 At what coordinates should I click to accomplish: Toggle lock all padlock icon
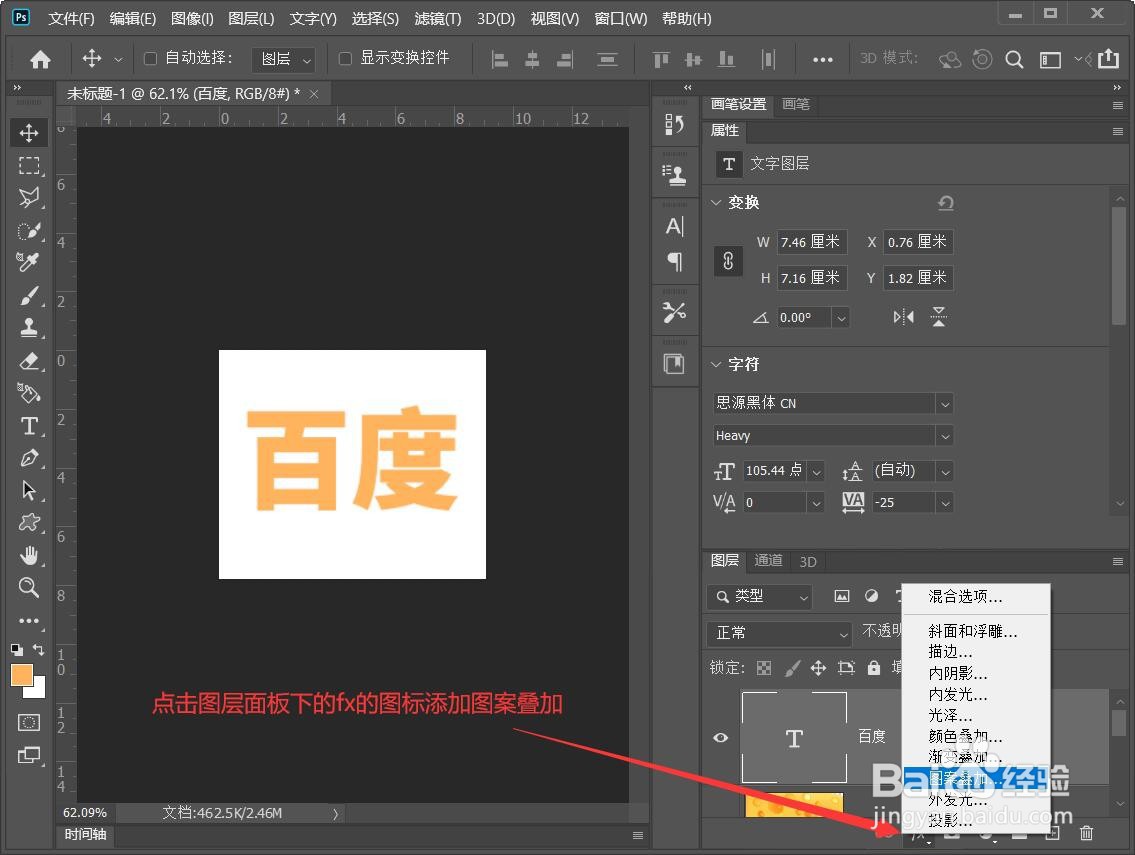pyautogui.click(x=874, y=667)
